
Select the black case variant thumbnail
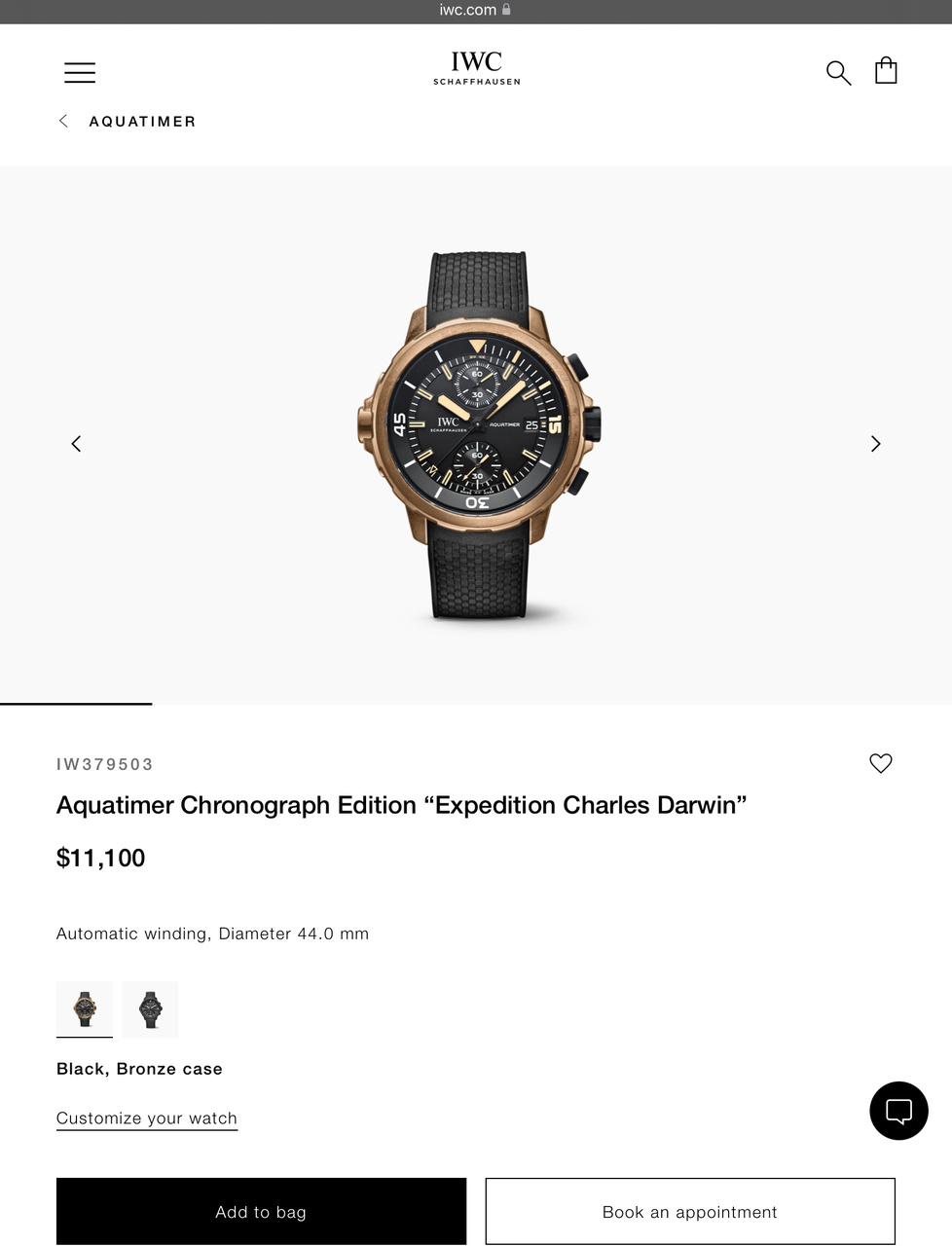tap(151, 1009)
